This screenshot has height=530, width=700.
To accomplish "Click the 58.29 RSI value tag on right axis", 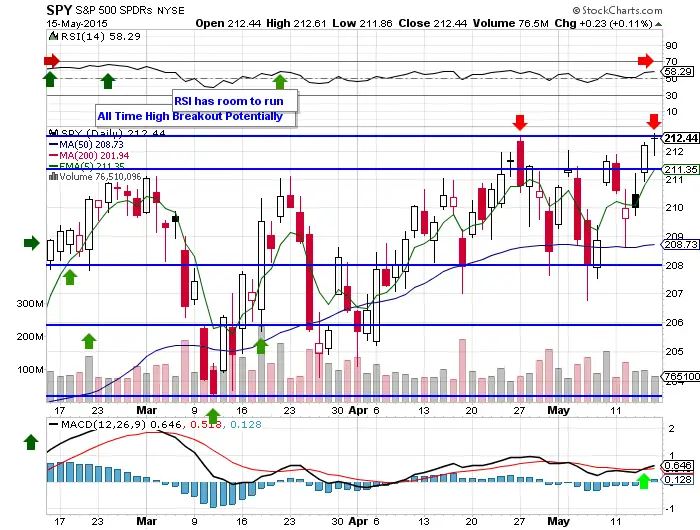I will [678, 71].
